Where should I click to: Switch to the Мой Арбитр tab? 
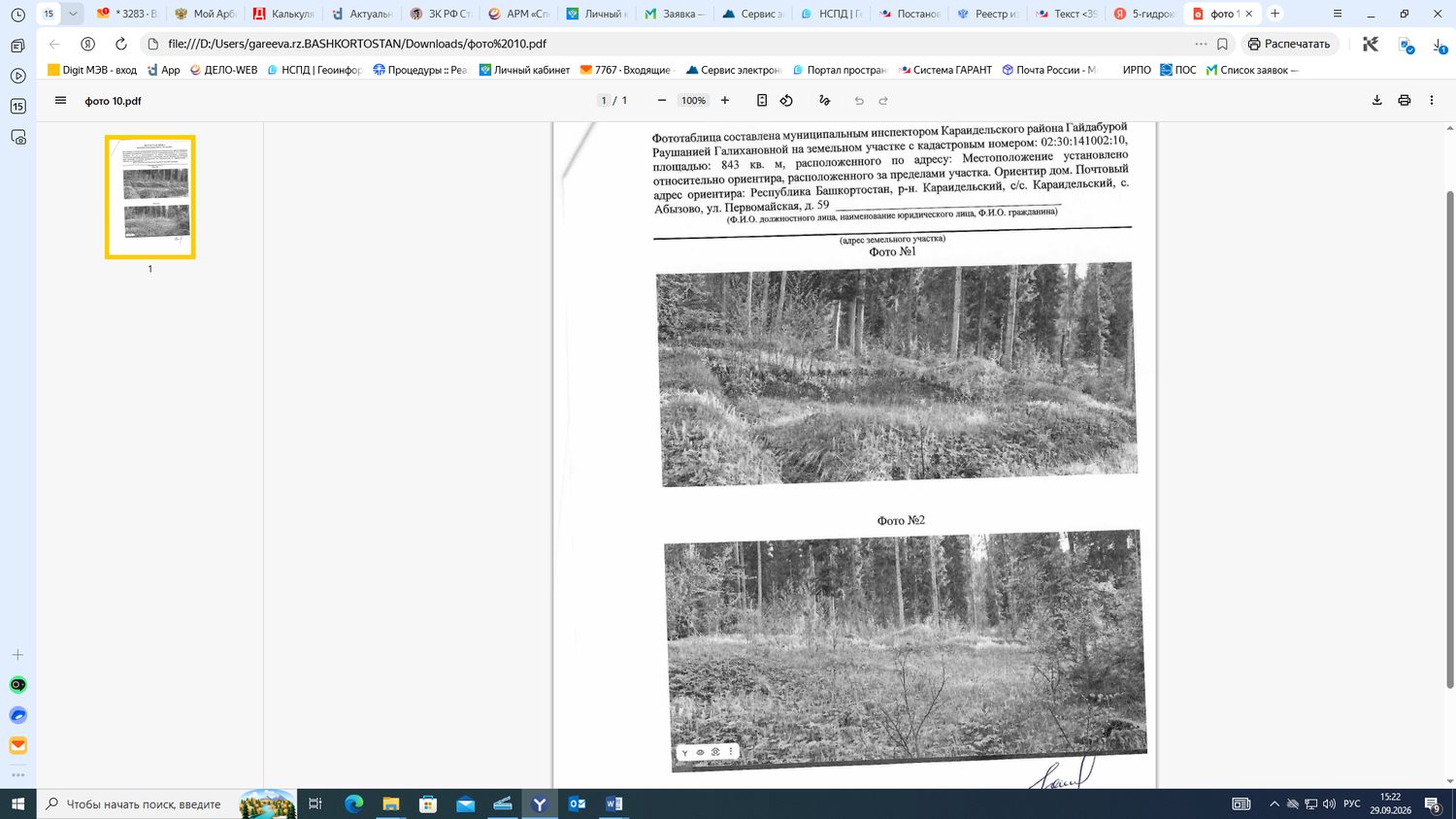(x=205, y=14)
